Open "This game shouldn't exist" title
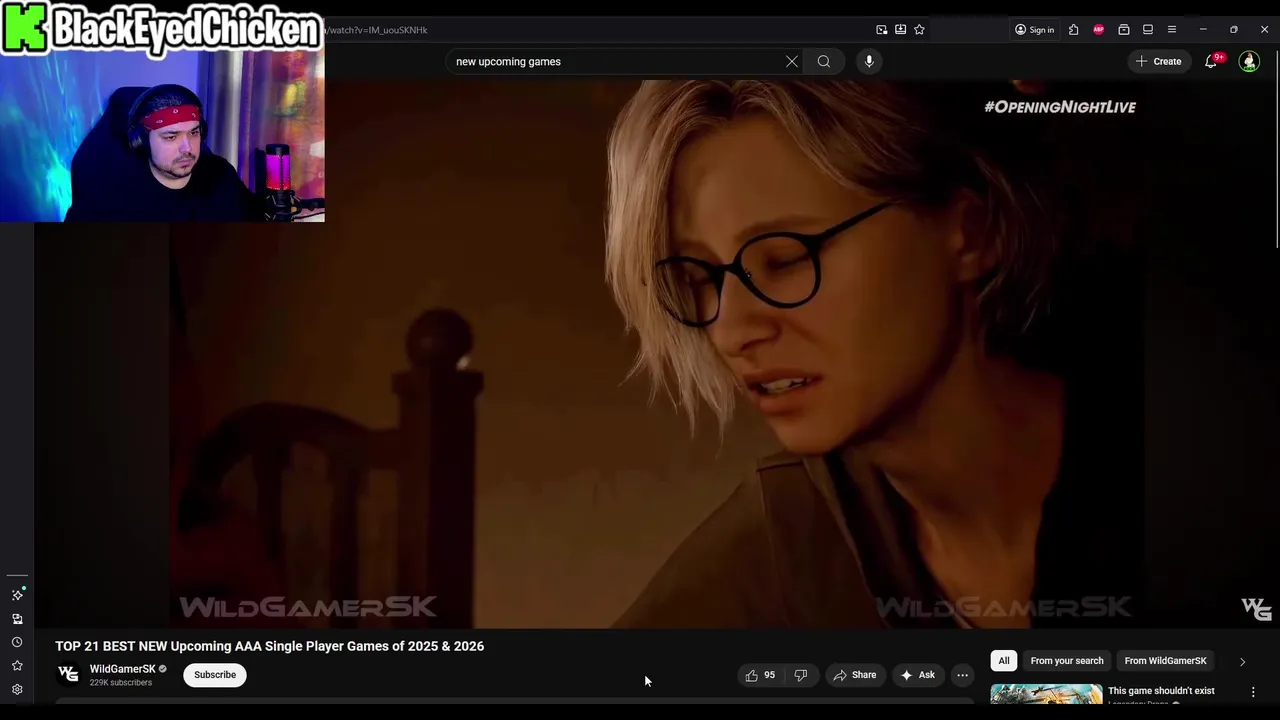The image size is (1280, 720). (1161, 691)
